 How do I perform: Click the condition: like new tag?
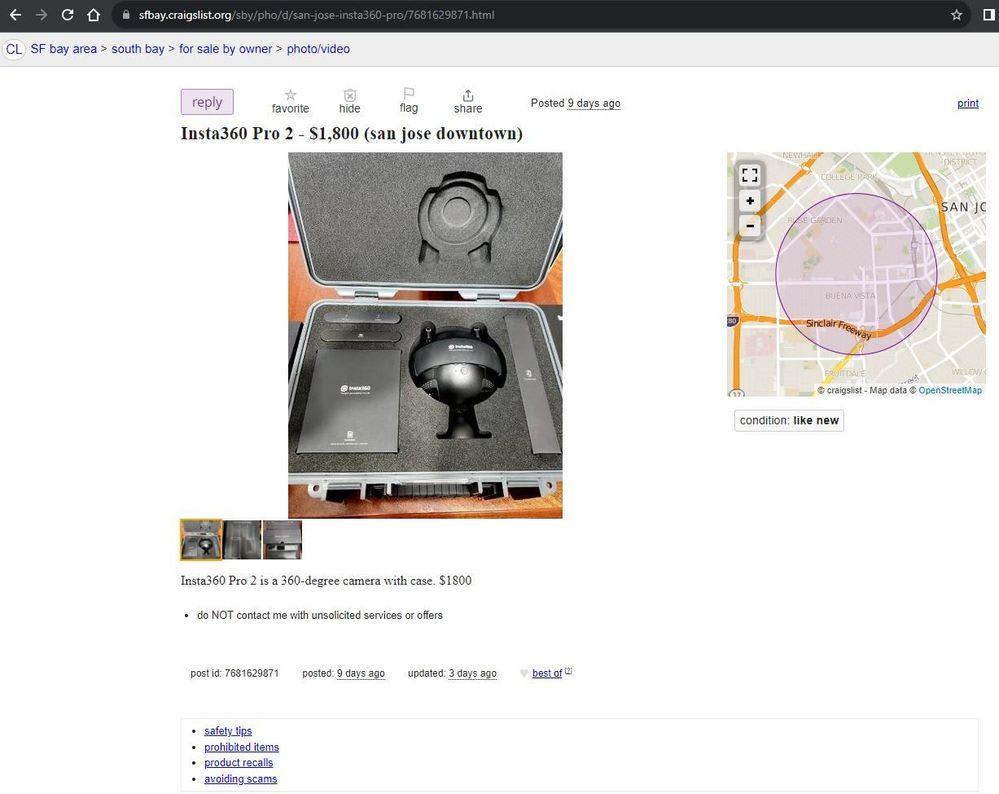click(x=789, y=421)
